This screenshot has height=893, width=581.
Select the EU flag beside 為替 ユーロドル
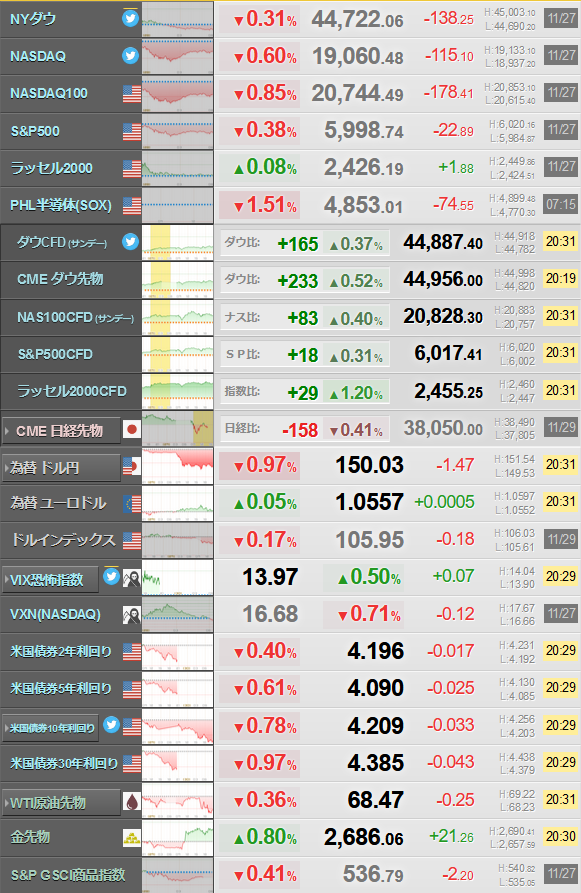pyautogui.click(x=132, y=503)
